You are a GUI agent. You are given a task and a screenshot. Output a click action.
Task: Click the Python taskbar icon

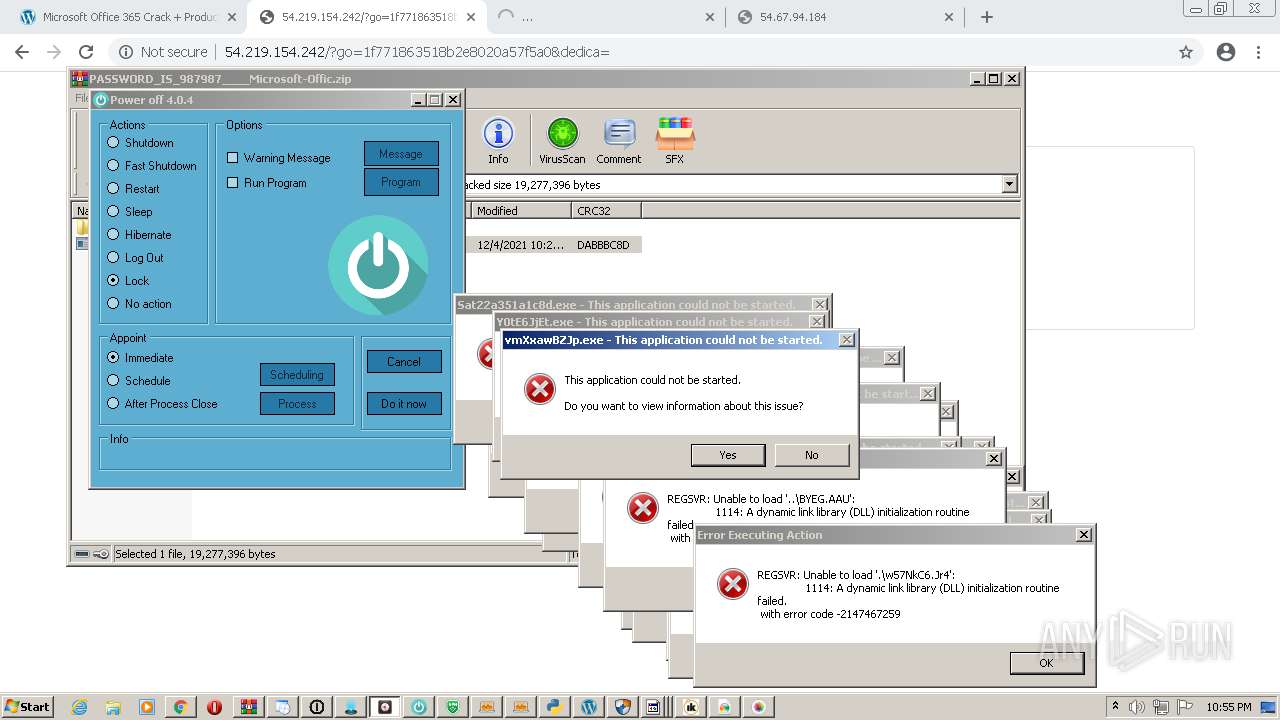[x=554, y=707]
